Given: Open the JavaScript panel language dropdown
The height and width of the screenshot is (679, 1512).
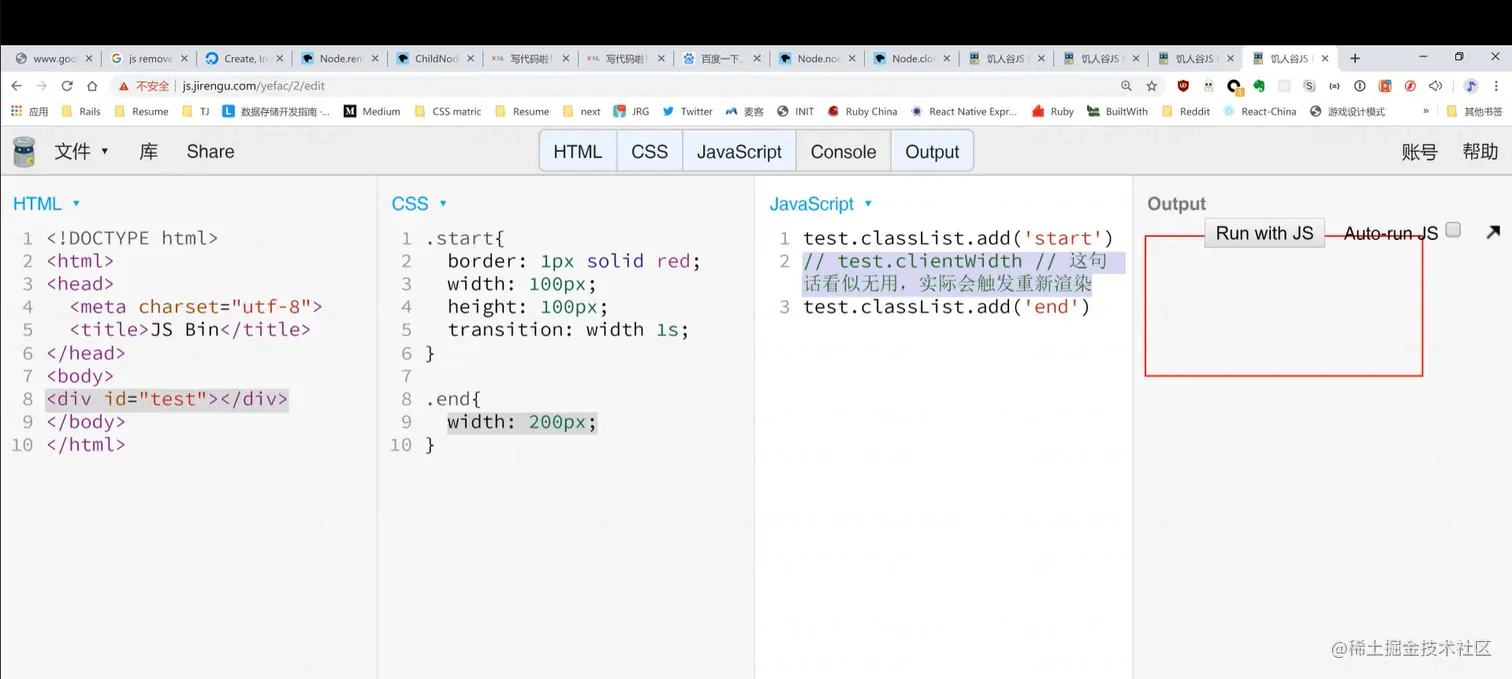Looking at the screenshot, I should pos(821,204).
